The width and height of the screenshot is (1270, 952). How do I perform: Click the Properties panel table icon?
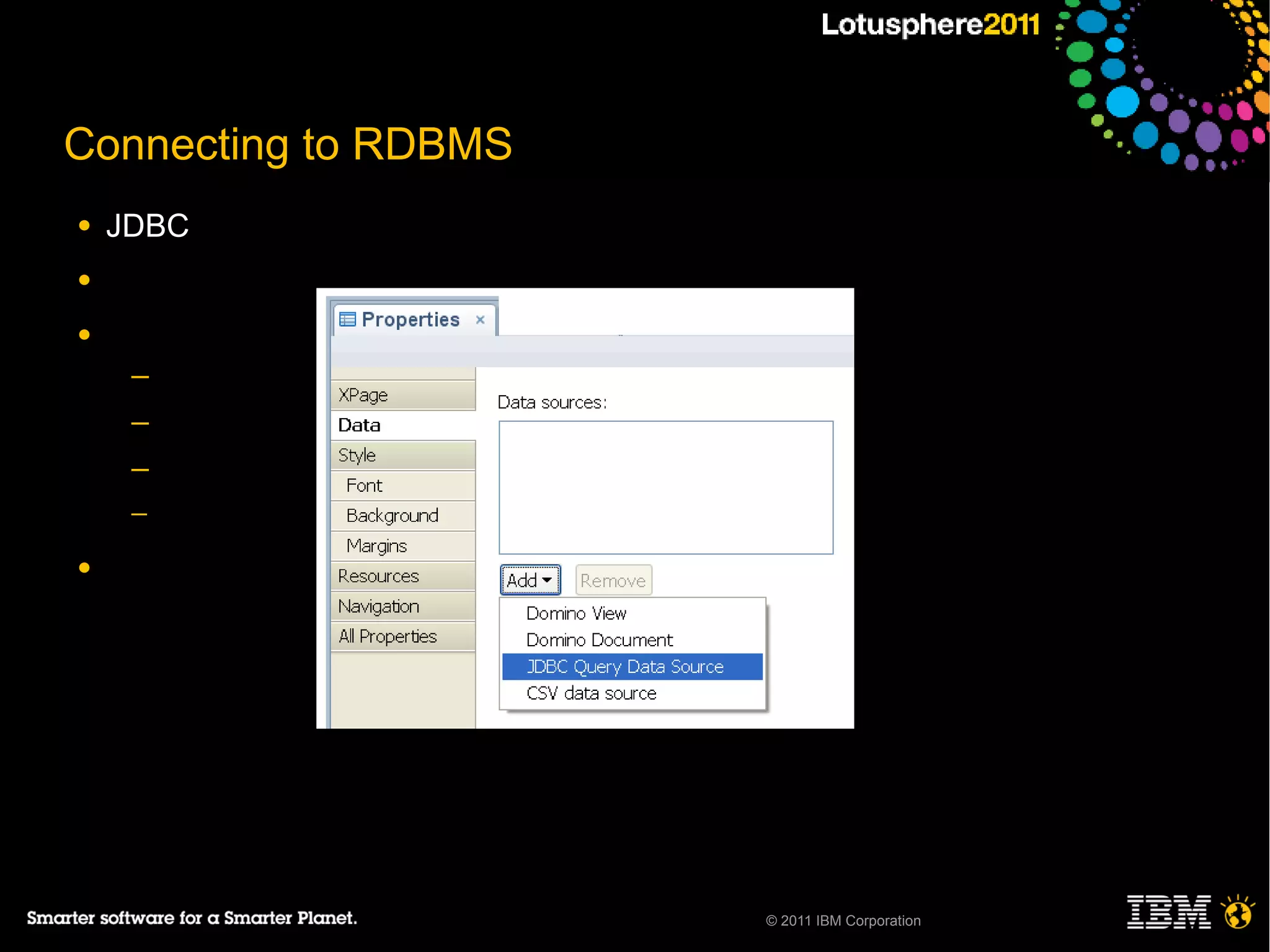(x=348, y=319)
